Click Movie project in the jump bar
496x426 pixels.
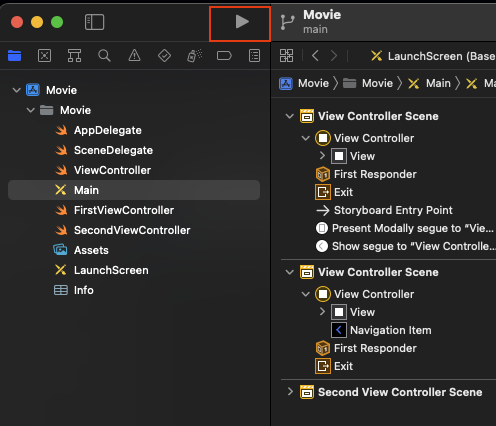(304, 83)
